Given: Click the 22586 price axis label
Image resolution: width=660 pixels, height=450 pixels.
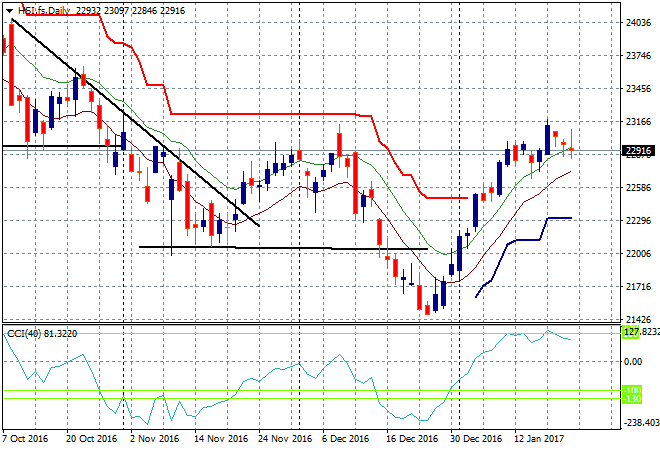Looking at the screenshot, I should pyautogui.click(x=639, y=188).
